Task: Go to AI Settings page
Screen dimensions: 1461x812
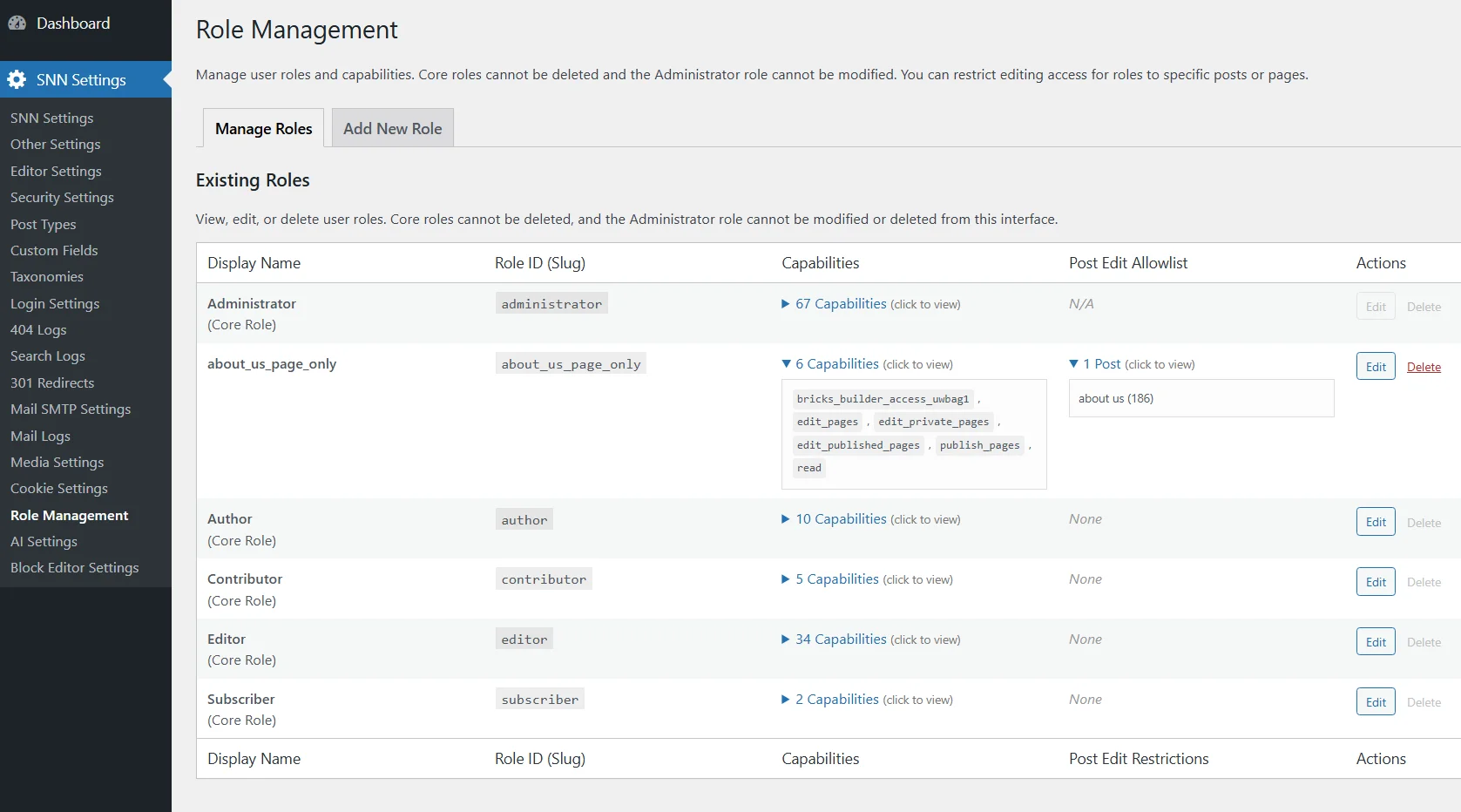Action: (x=44, y=542)
